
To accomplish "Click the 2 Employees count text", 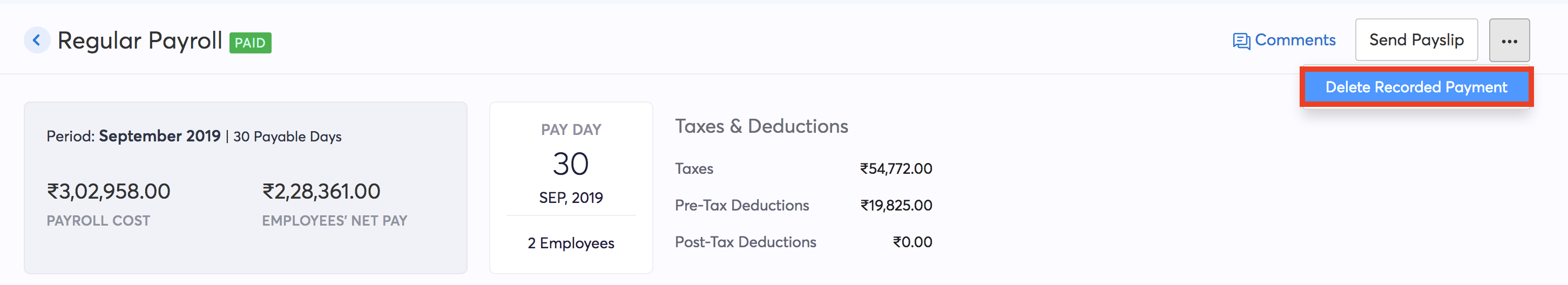I will point(570,243).
